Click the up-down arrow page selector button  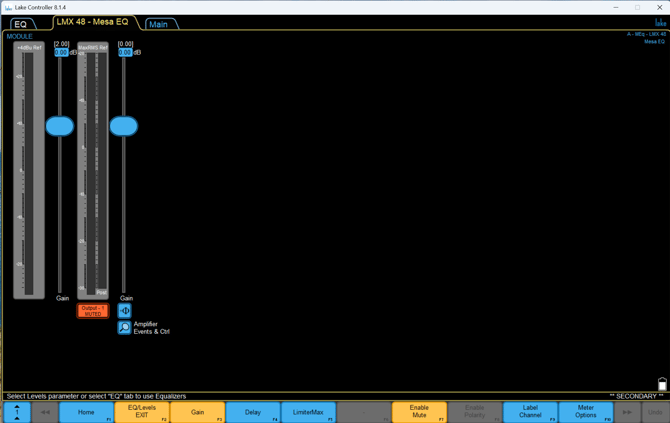17,412
